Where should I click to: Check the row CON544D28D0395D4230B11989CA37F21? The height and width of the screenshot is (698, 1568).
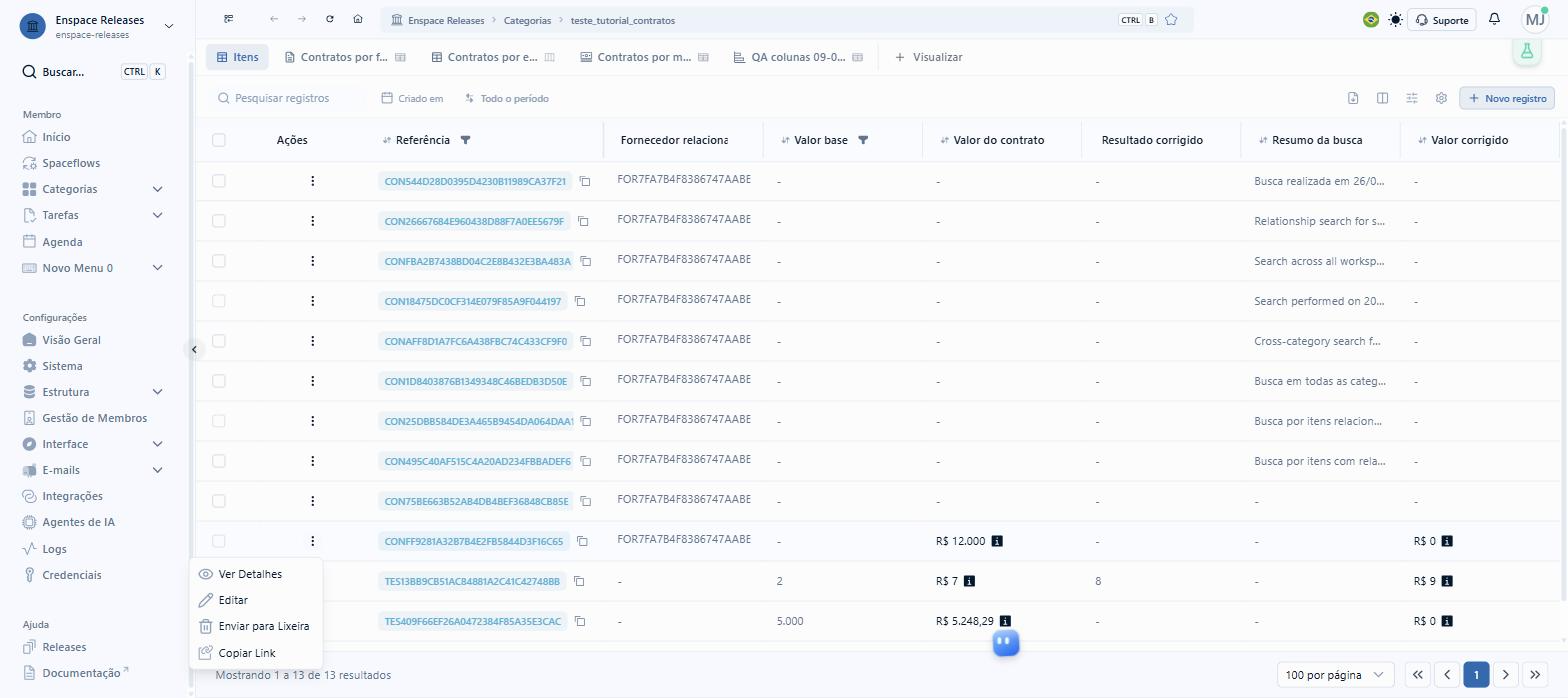point(219,181)
